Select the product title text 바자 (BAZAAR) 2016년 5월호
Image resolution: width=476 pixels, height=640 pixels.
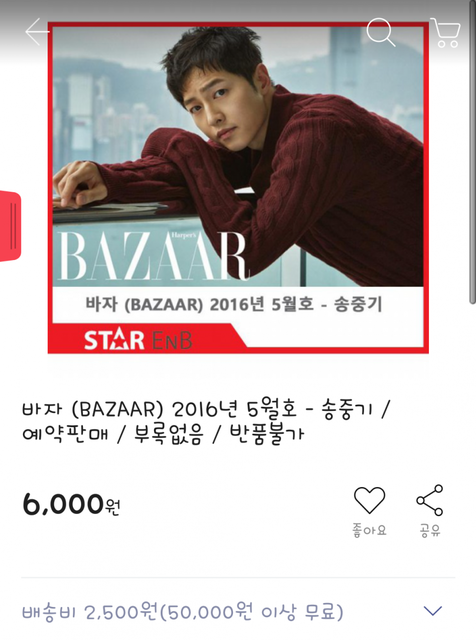point(160,409)
